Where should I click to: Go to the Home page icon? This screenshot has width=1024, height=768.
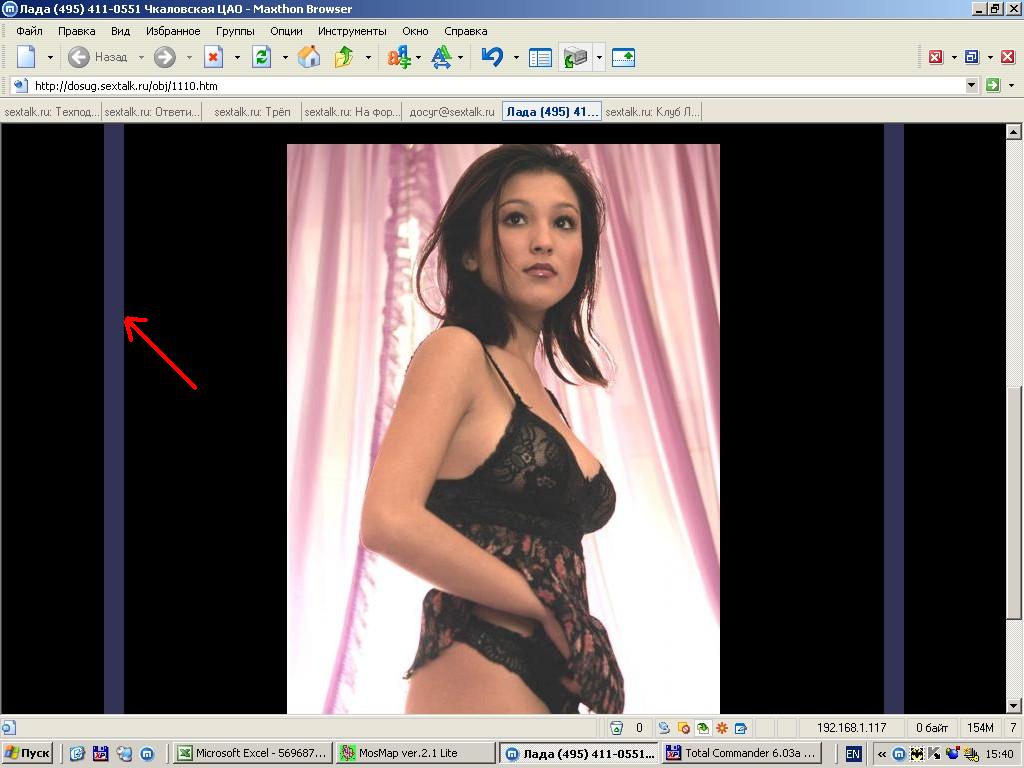(x=309, y=57)
